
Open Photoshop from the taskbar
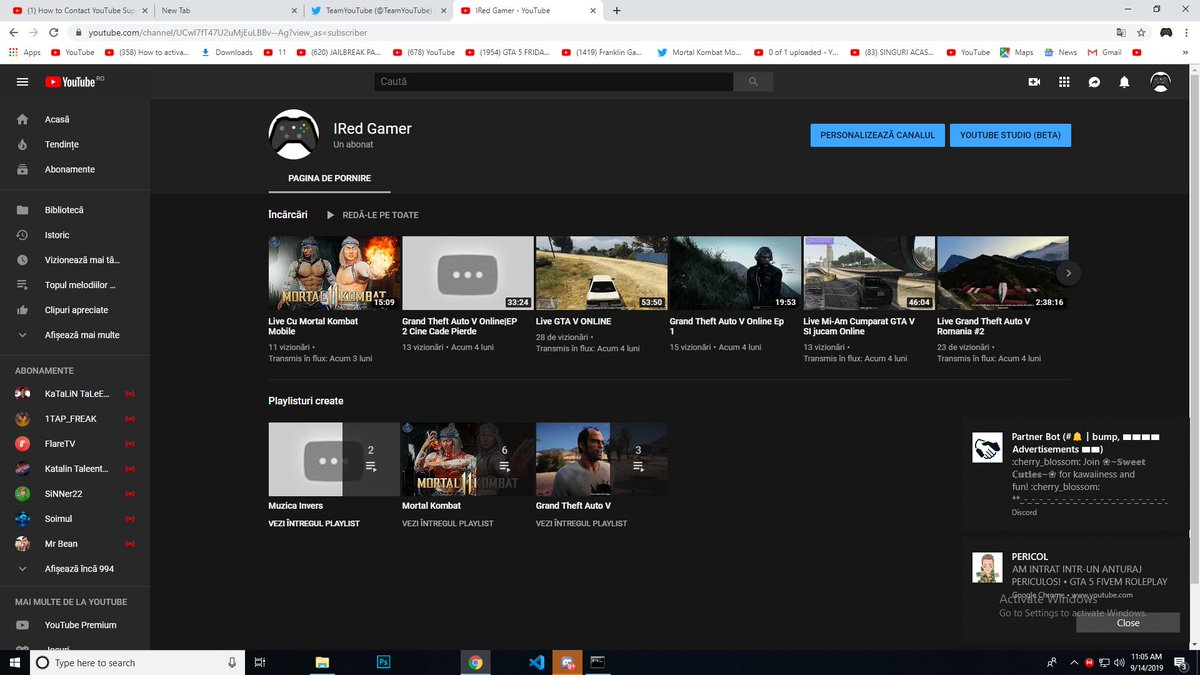click(x=383, y=662)
